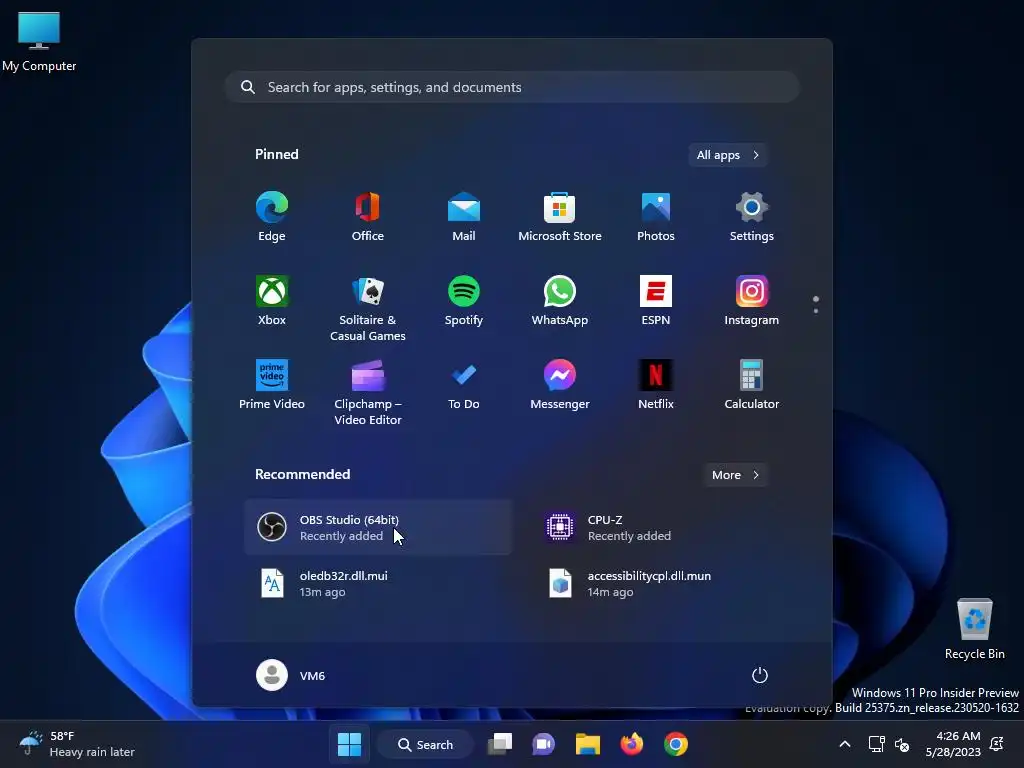Launch the Xbox app

tap(272, 301)
